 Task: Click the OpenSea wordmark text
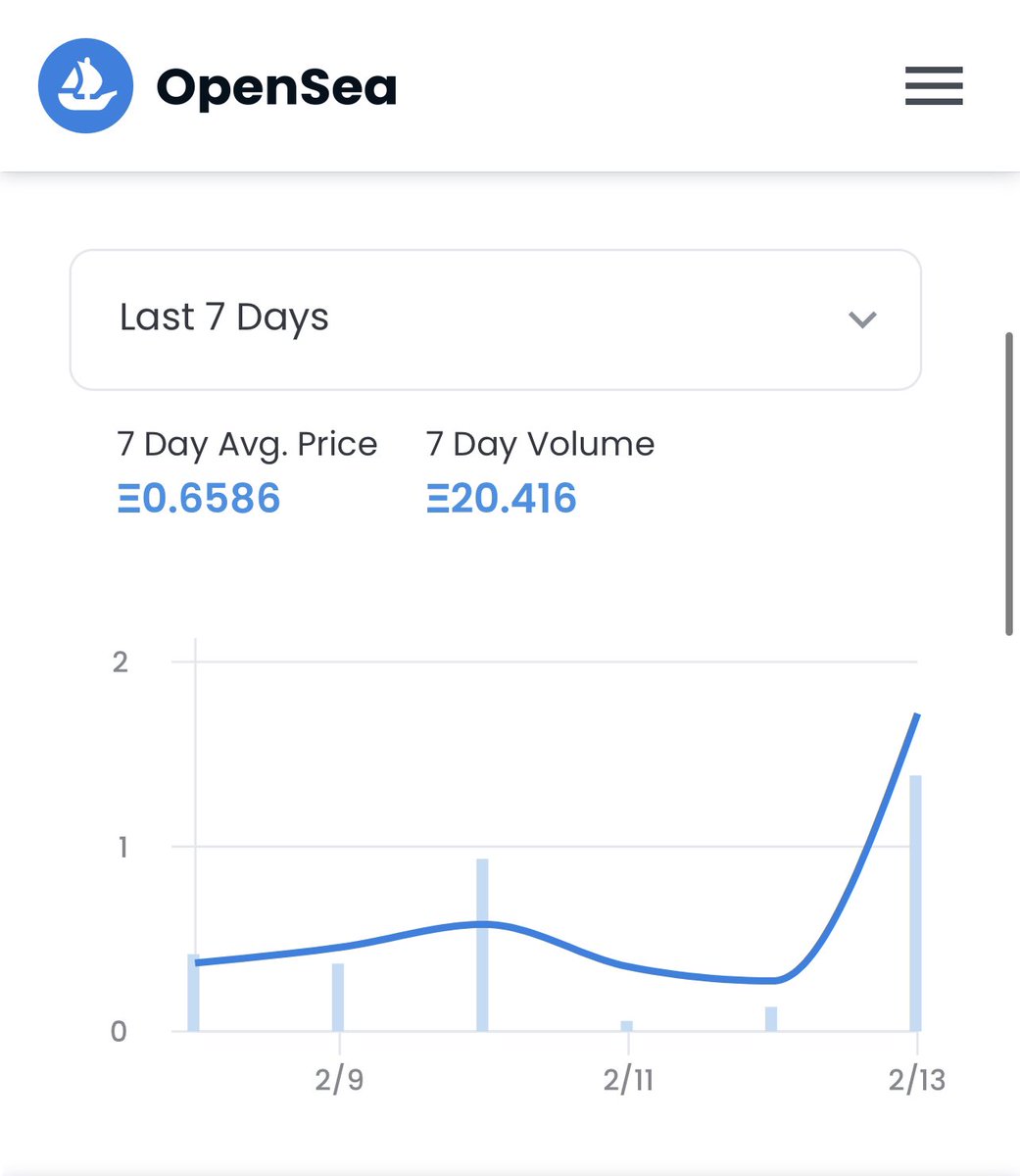[276, 88]
